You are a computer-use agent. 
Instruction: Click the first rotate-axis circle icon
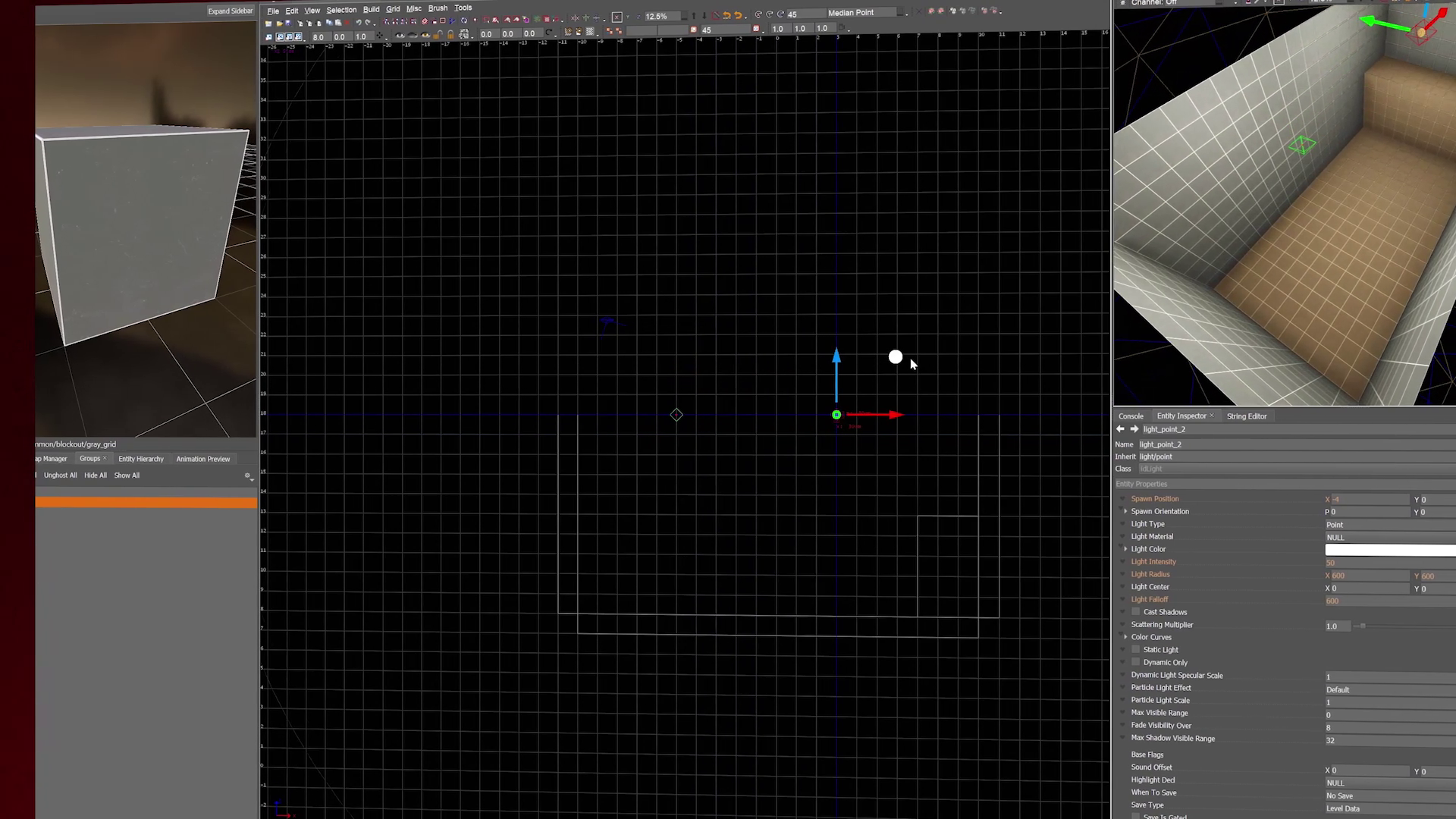point(758,14)
